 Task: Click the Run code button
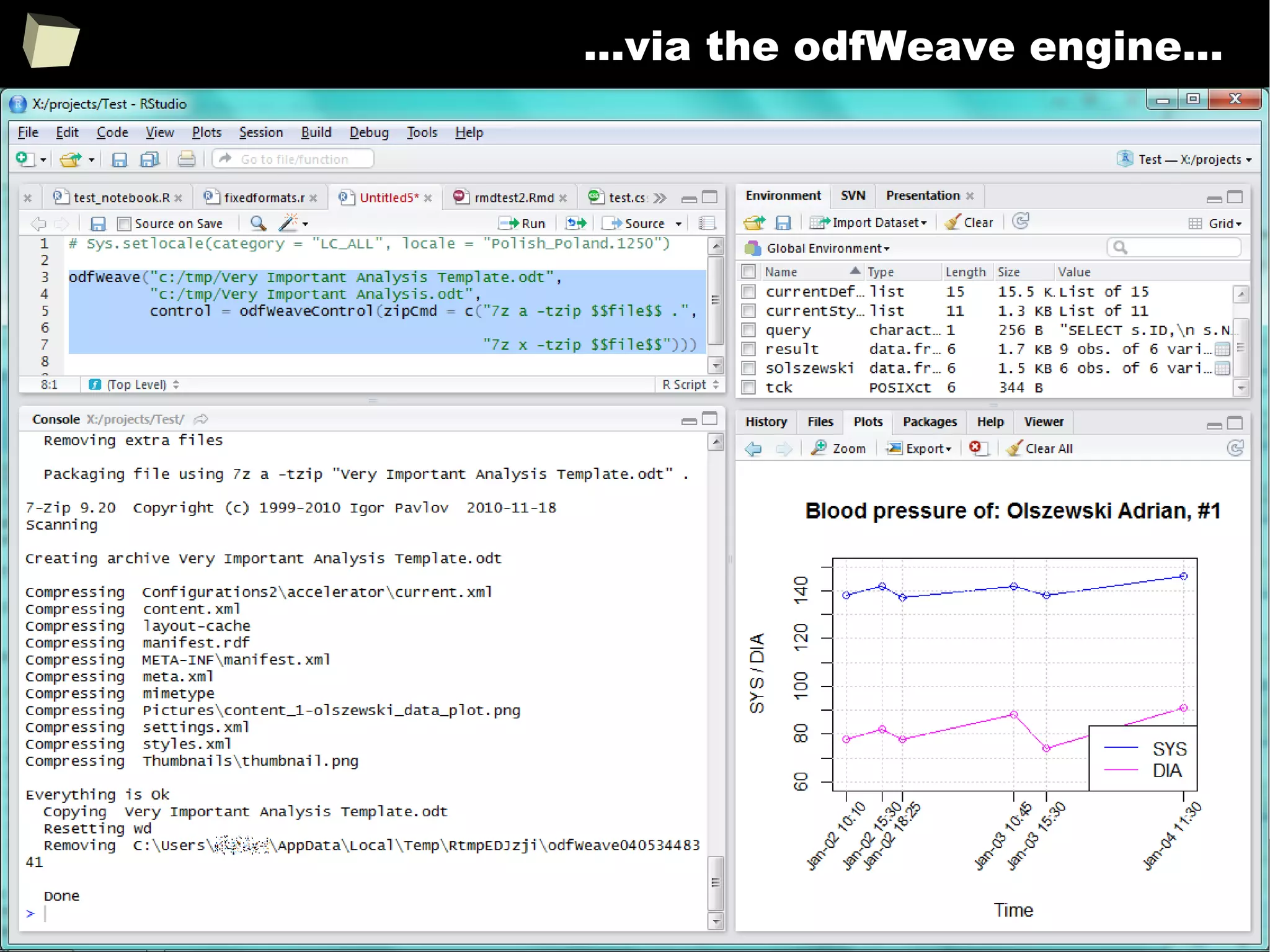[x=523, y=223]
